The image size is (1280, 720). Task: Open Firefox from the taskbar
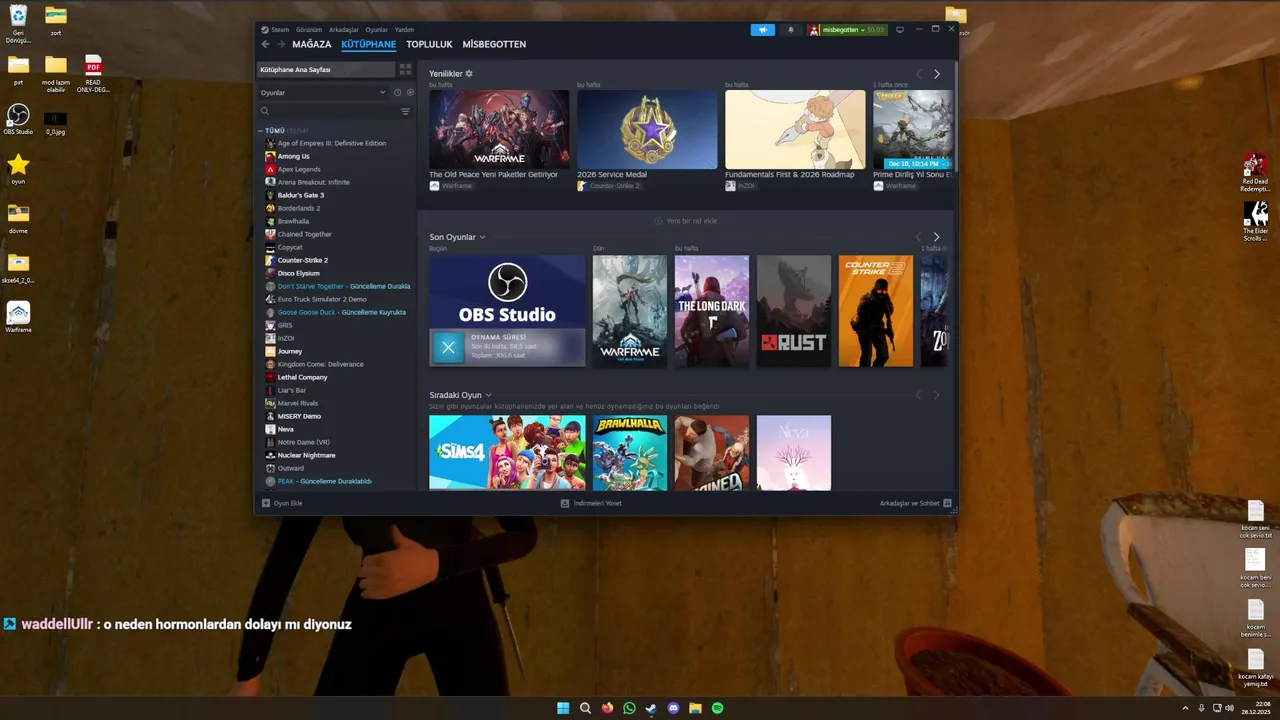click(607, 708)
